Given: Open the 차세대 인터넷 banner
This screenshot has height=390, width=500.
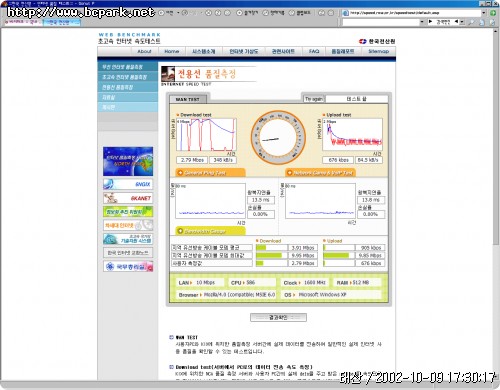Looking at the screenshot, I should pos(128,225).
